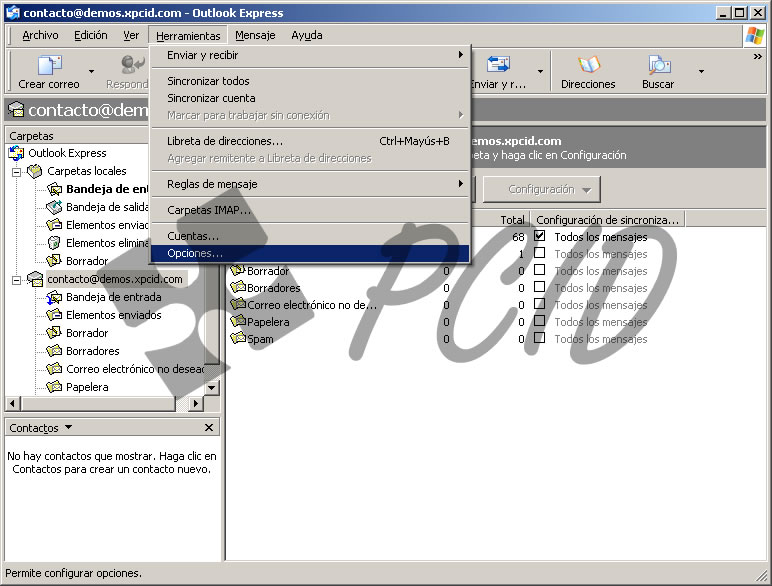772x586 pixels.
Task: Expand the Reglas de mensaje submenu
Action: point(310,184)
